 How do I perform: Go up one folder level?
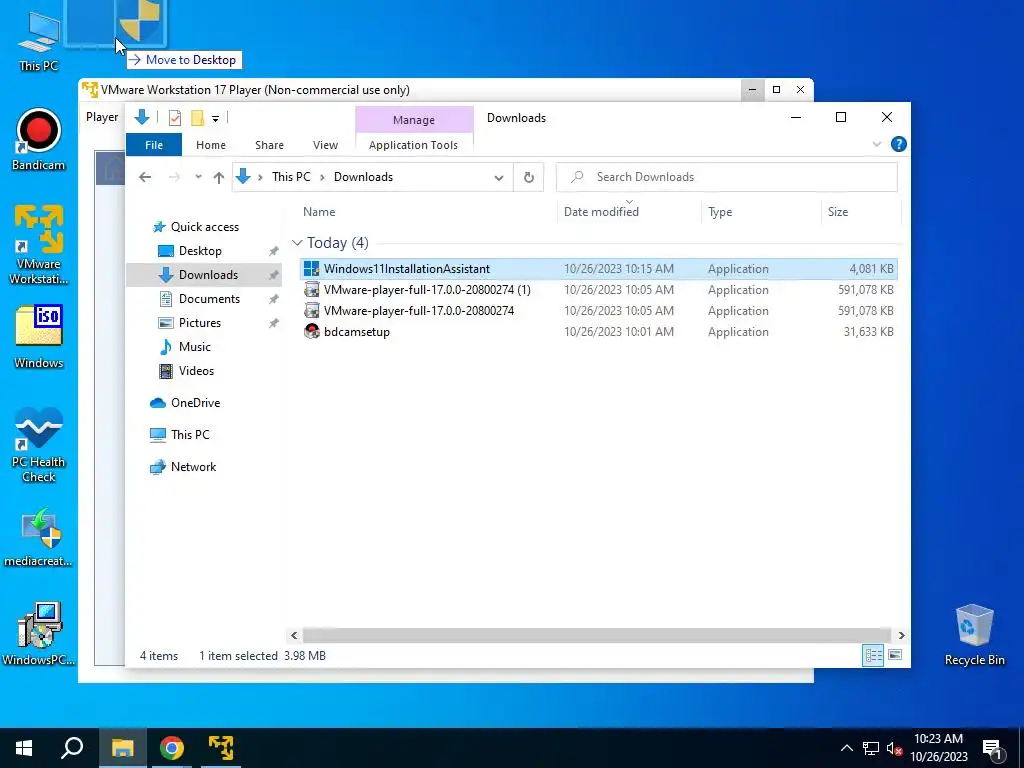219,177
